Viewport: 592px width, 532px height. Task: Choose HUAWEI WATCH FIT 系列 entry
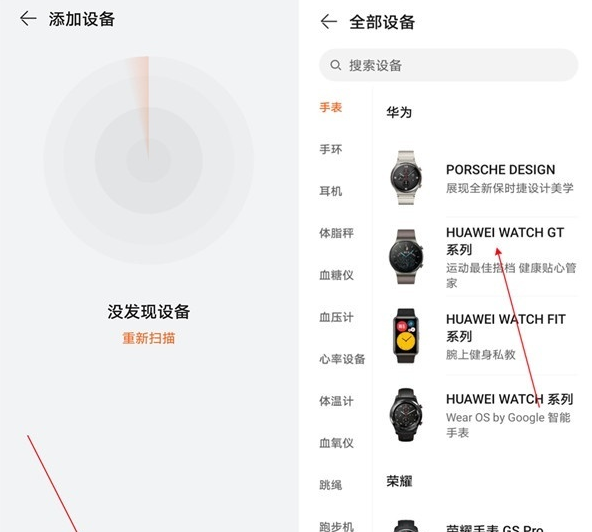(481, 336)
